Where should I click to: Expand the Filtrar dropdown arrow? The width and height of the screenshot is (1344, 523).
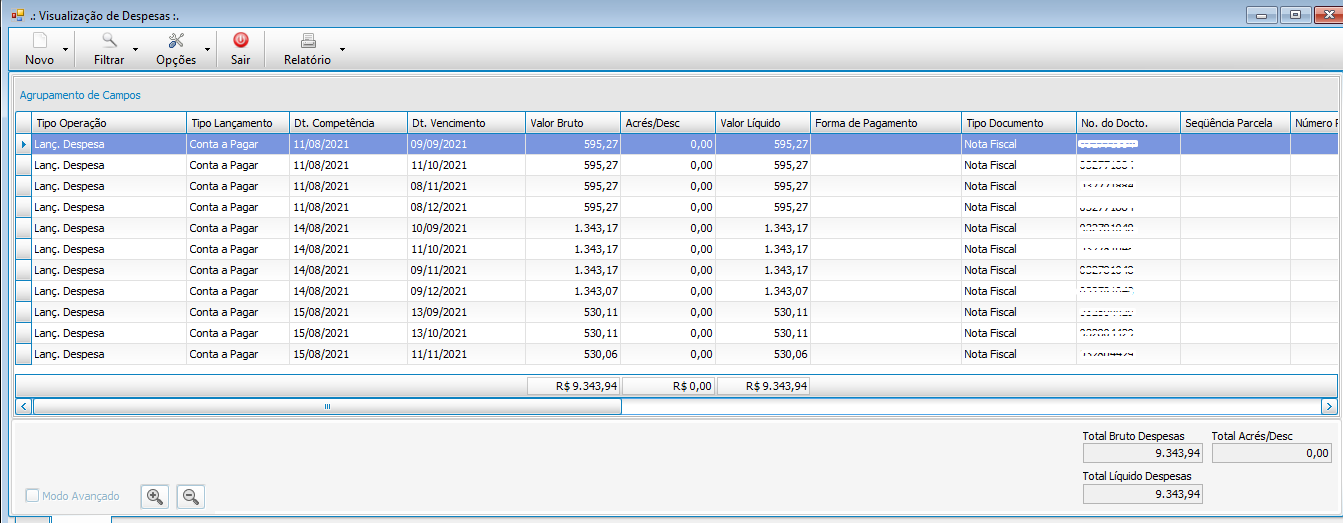(x=135, y=48)
